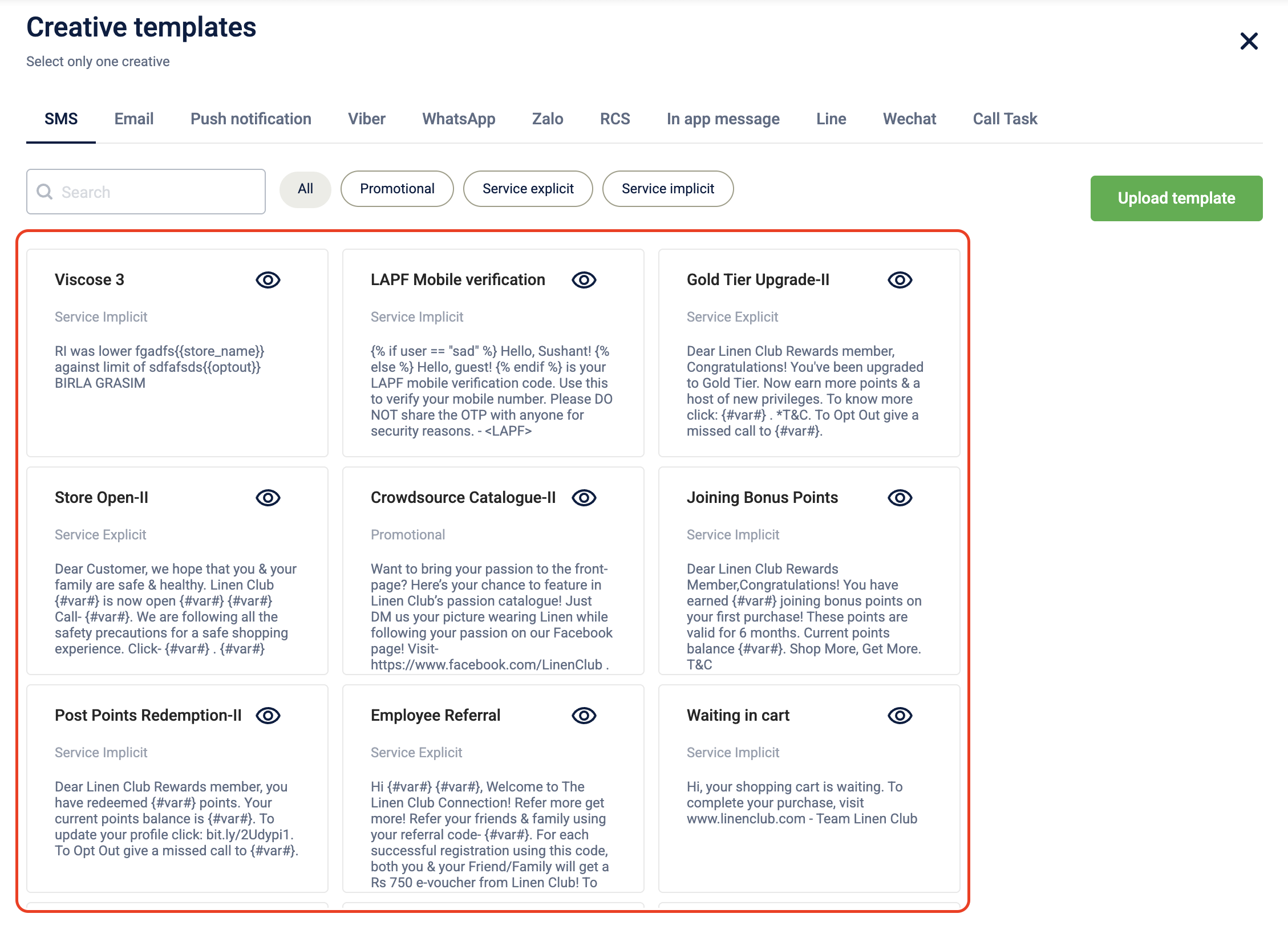Preview the Waiting in cart template
Viewport: 1288px width, 934px height.
coord(900,716)
